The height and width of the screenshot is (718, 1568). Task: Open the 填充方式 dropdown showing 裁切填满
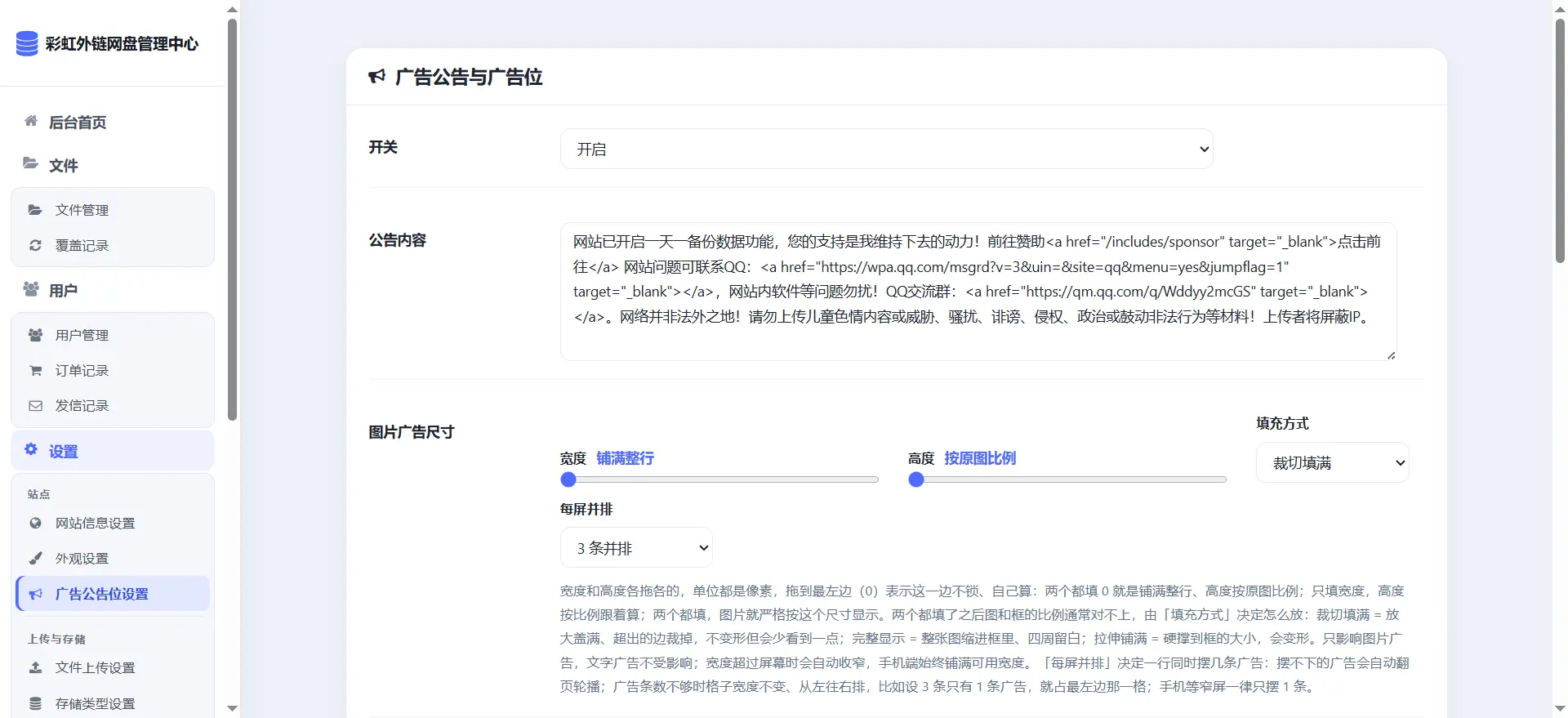[x=1332, y=462]
